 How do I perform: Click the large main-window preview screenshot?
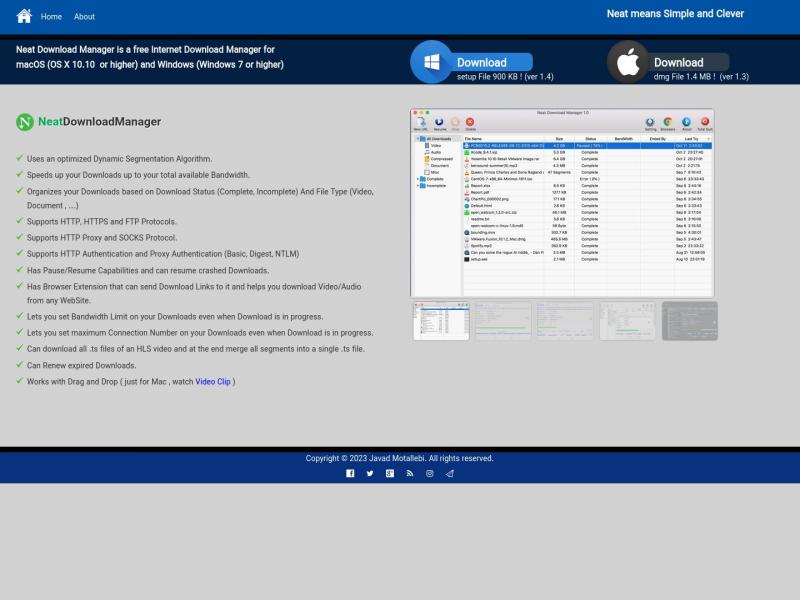tap(562, 203)
